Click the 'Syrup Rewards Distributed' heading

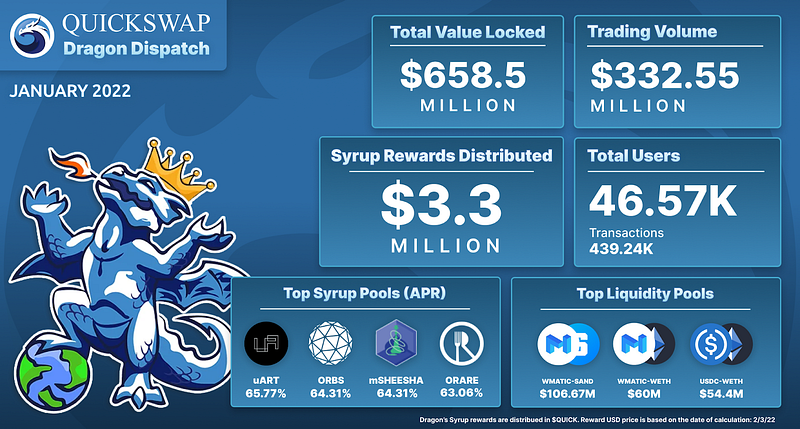(441, 156)
